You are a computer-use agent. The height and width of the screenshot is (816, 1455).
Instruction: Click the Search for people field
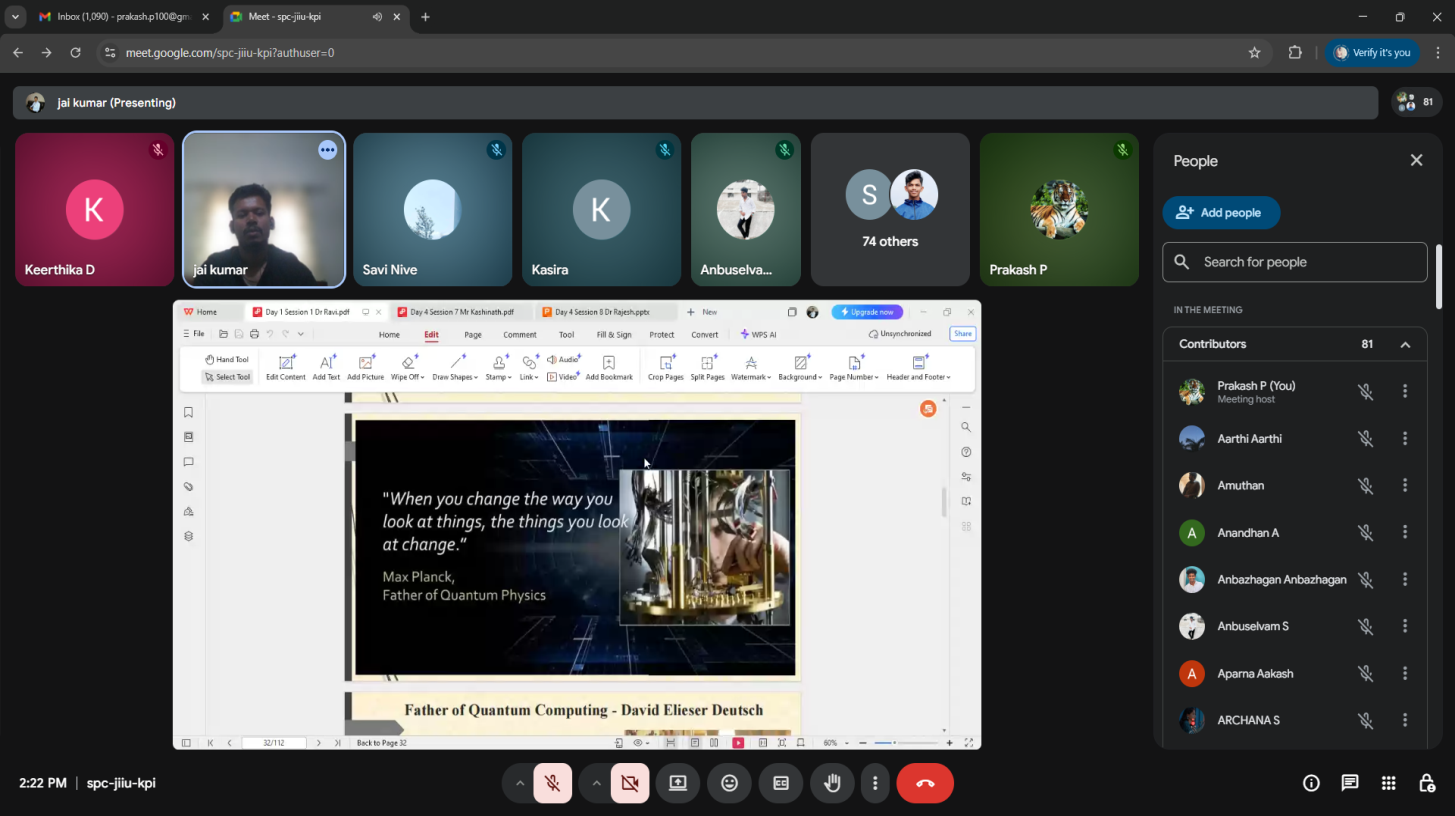click(x=1295, y=262)
